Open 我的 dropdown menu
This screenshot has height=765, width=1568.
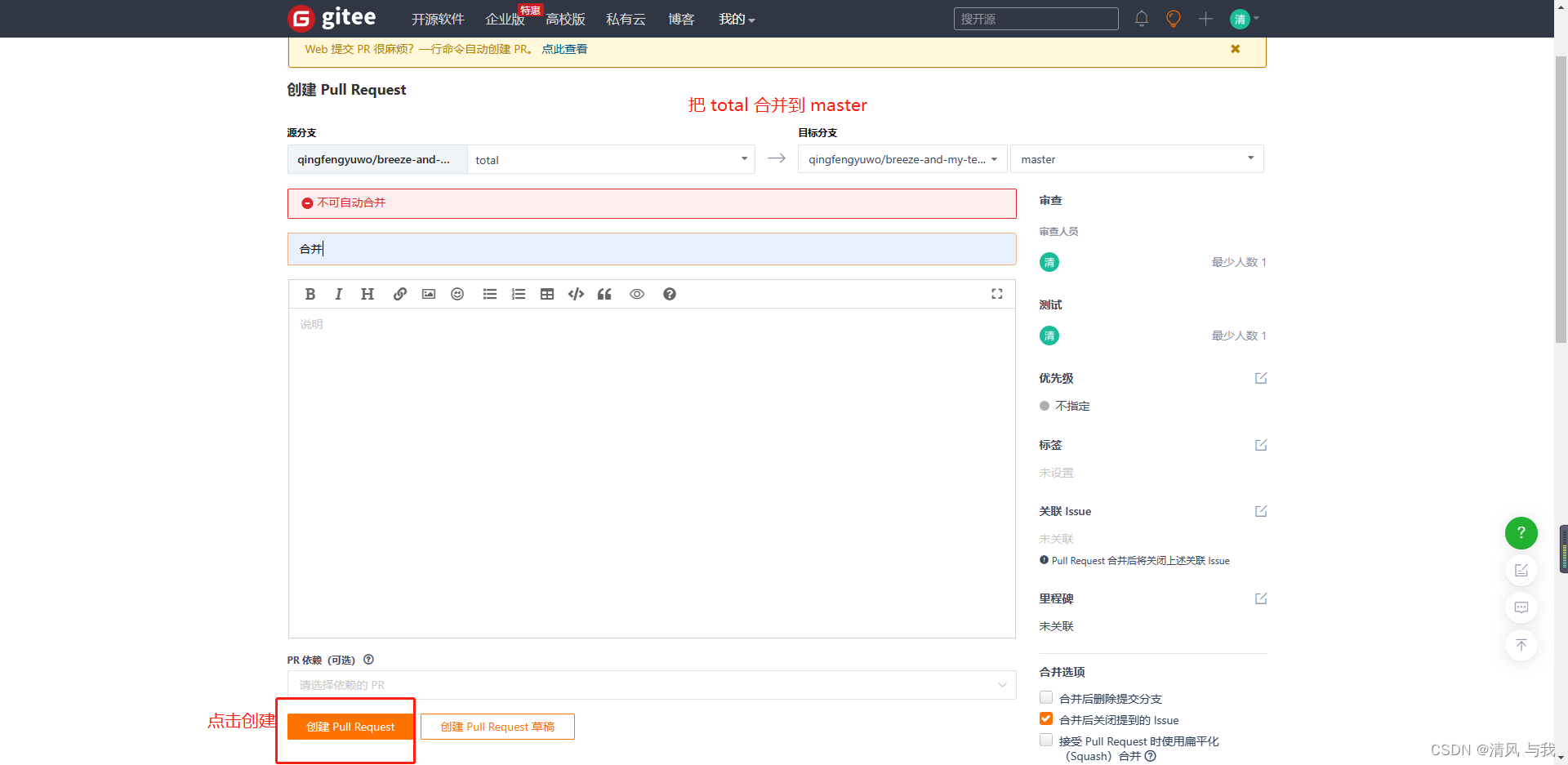(x=737, y=19)
